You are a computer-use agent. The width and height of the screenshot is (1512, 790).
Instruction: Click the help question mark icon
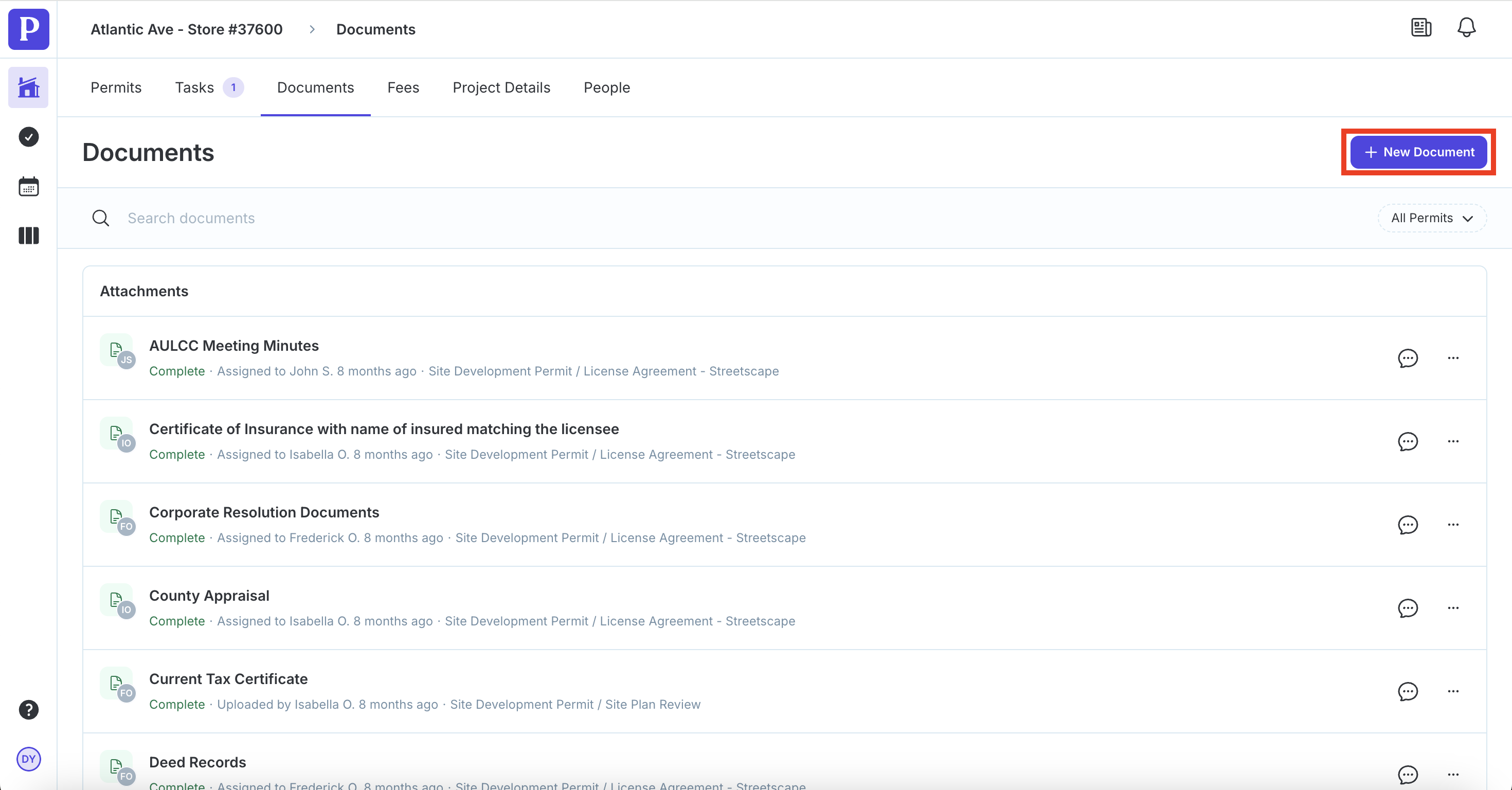tap(28, 710)
